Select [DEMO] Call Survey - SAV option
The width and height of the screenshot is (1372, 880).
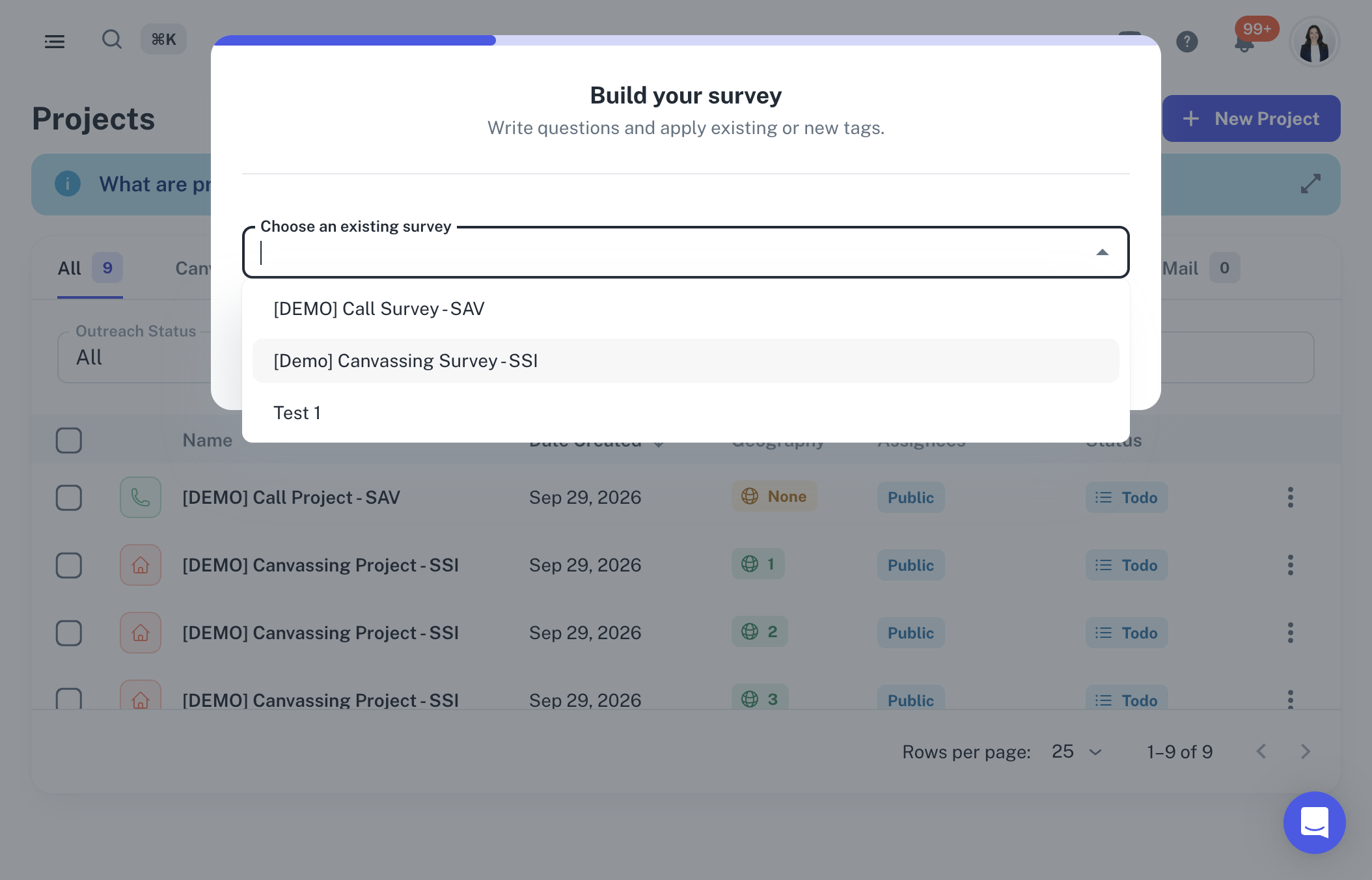(686, 309)
